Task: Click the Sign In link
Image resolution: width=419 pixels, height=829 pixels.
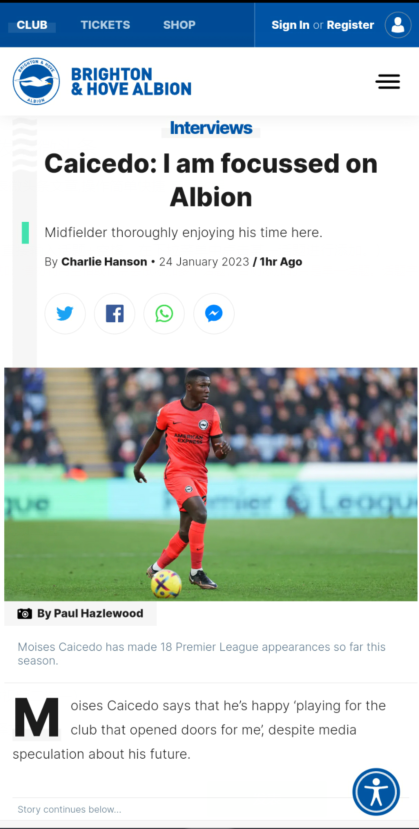Action: 290,25
